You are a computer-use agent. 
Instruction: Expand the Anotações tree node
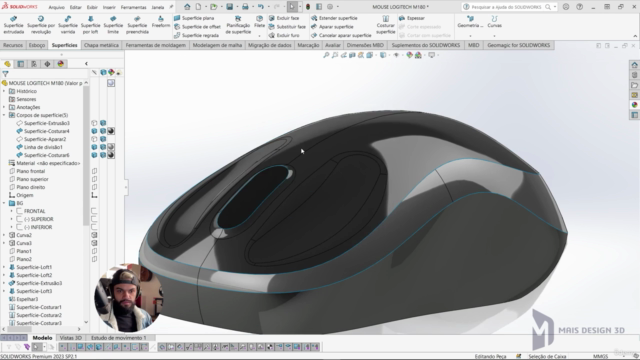pos(4,107)
